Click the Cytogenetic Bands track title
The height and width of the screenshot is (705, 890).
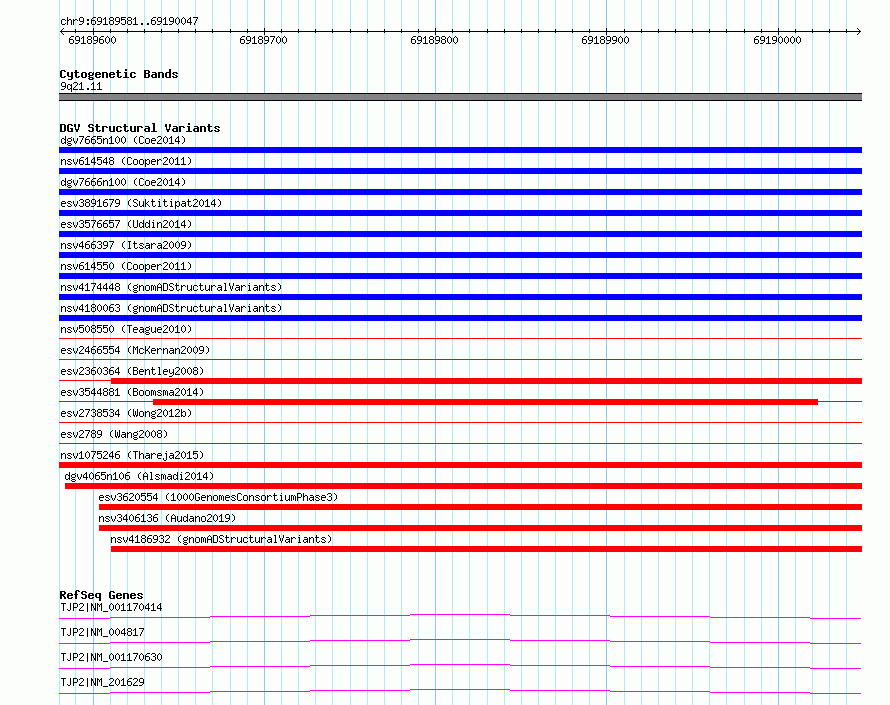point(119,74)
